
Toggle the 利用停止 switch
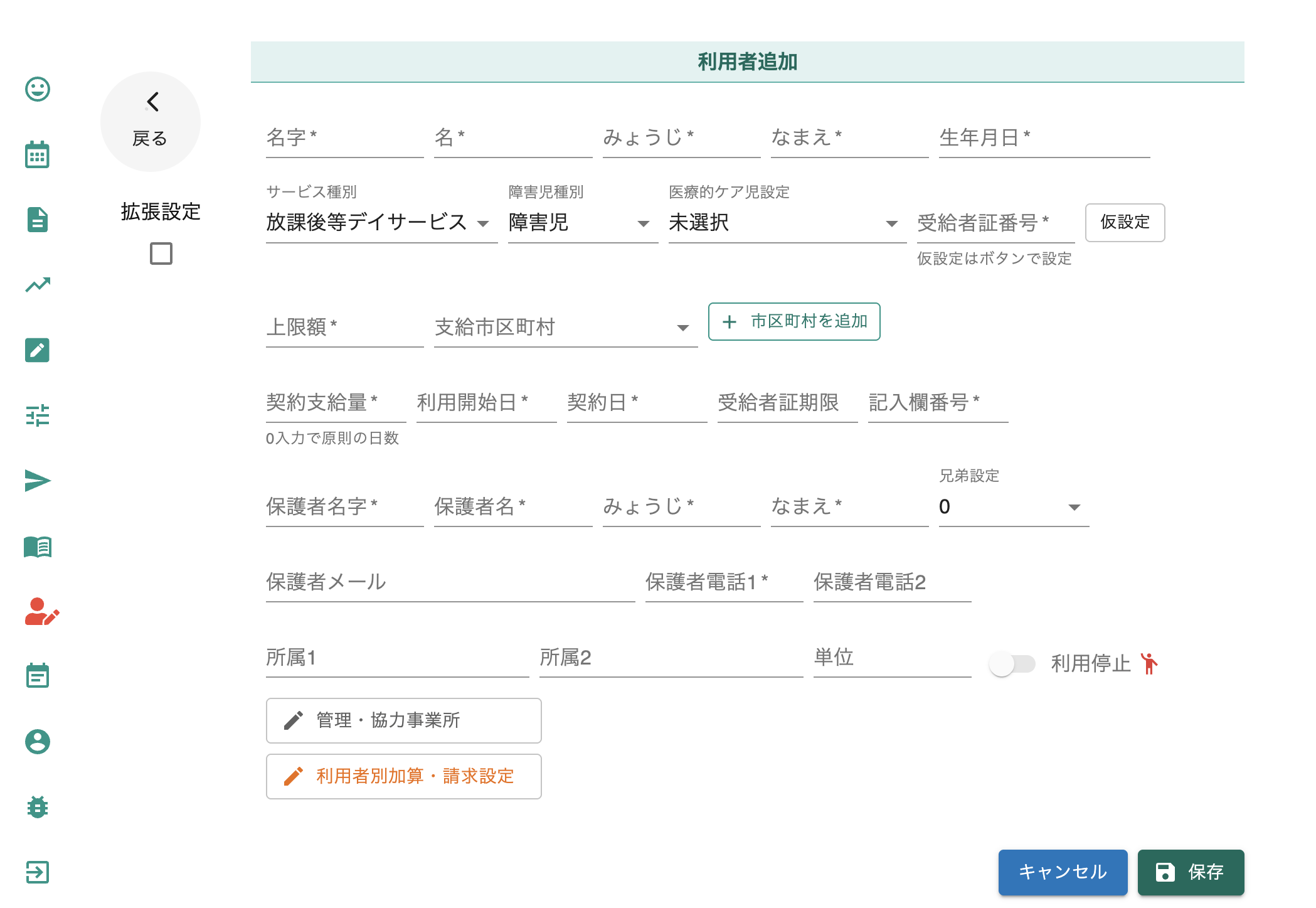click(x=1011, y=663)
